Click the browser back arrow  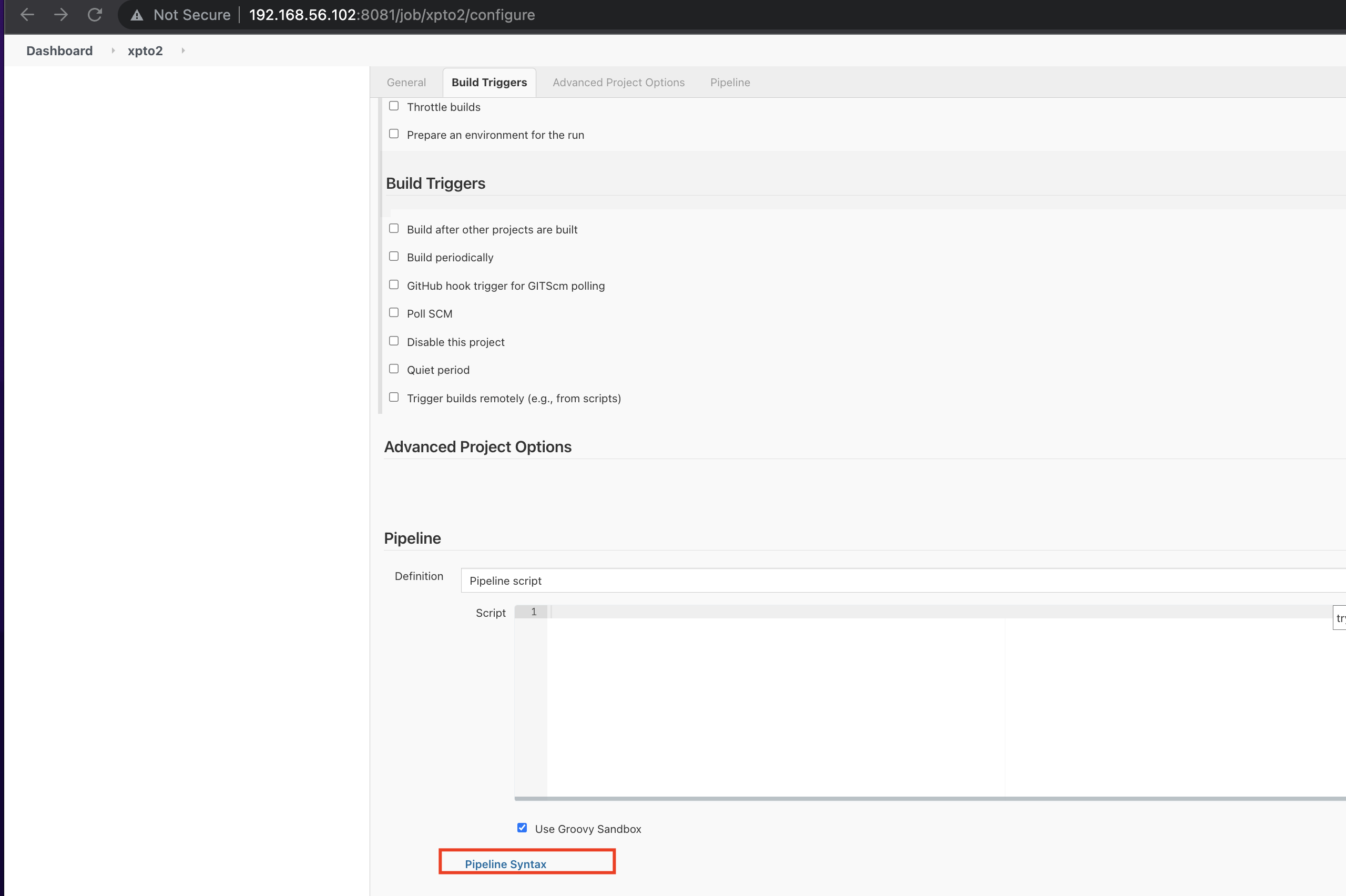click(x=27, y=15)
